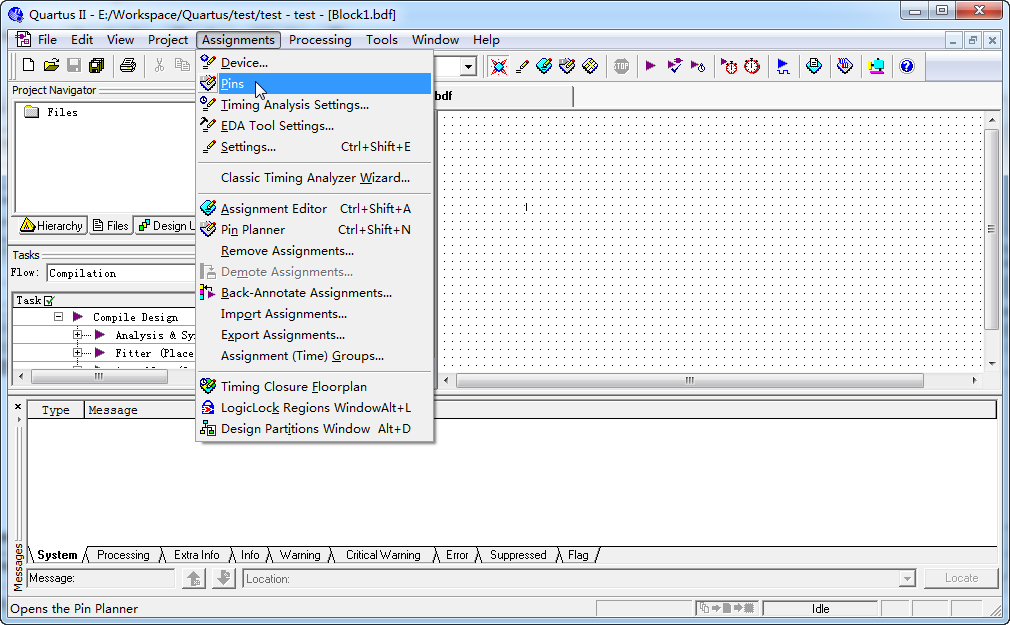The height and width of the screenshot is (625, 1010).
Task: Open the Processing menu
Action: [320, 40]
